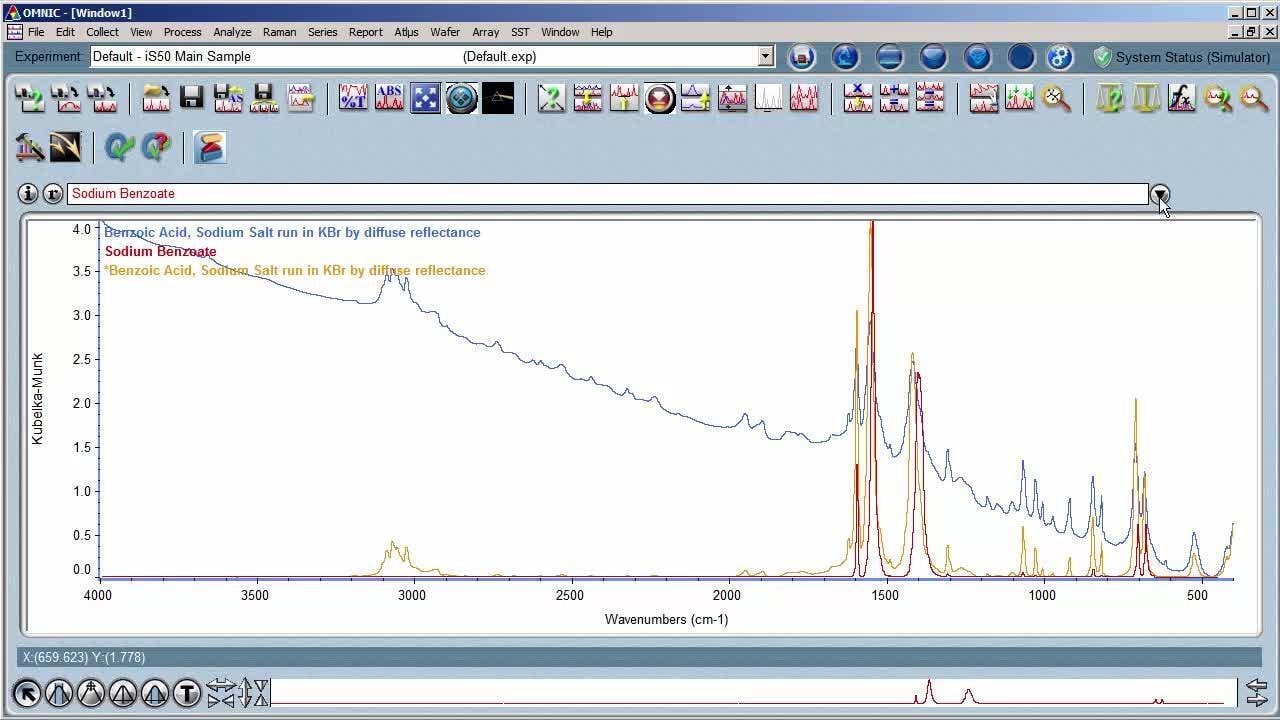Open the Raman menu
The width and height of the screenshot is (1280, 720).
(279, 32)
